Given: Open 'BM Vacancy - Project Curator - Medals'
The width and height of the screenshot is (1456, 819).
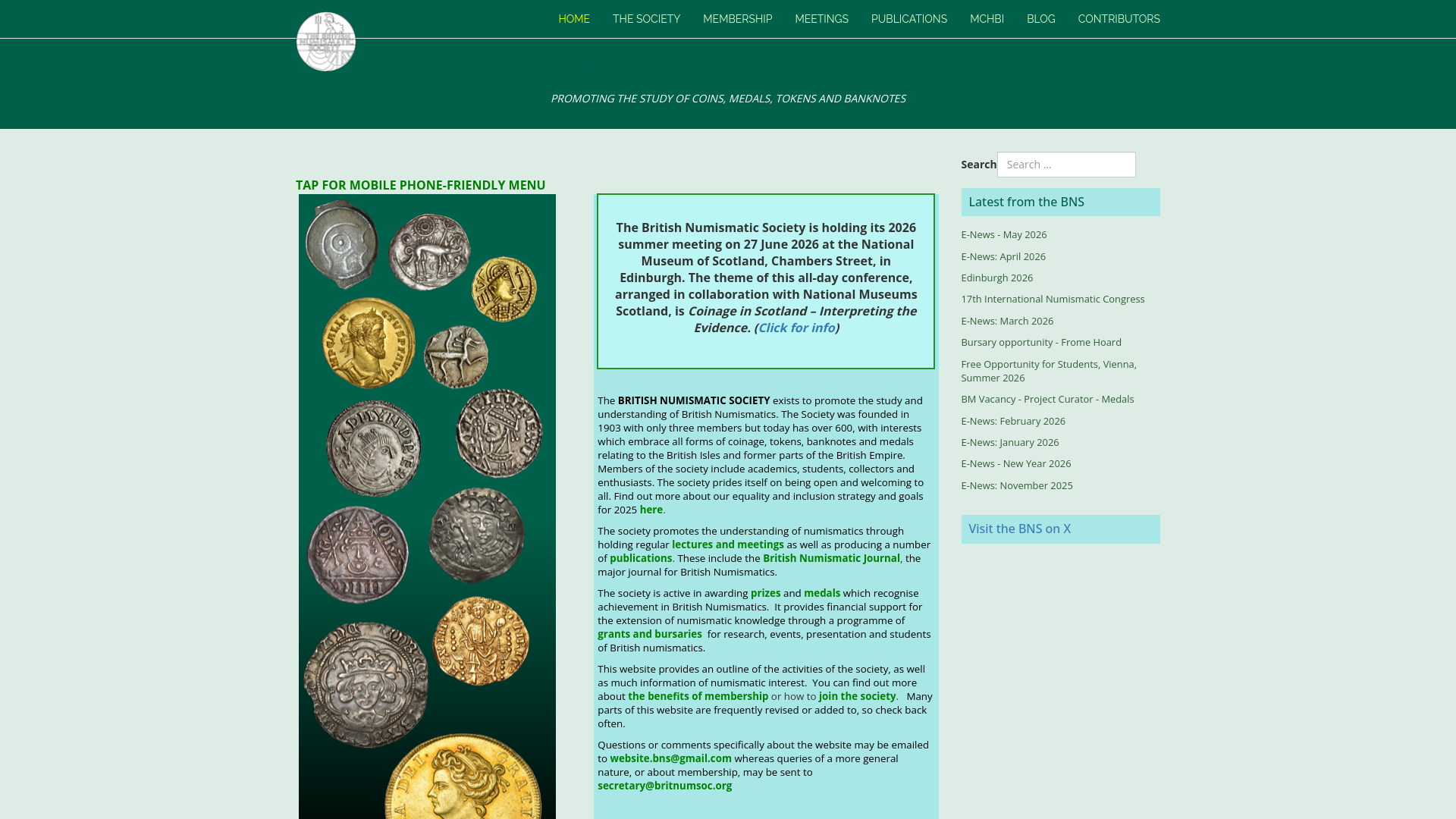Looking at the screenshot, I should [x=1047, y=400].
